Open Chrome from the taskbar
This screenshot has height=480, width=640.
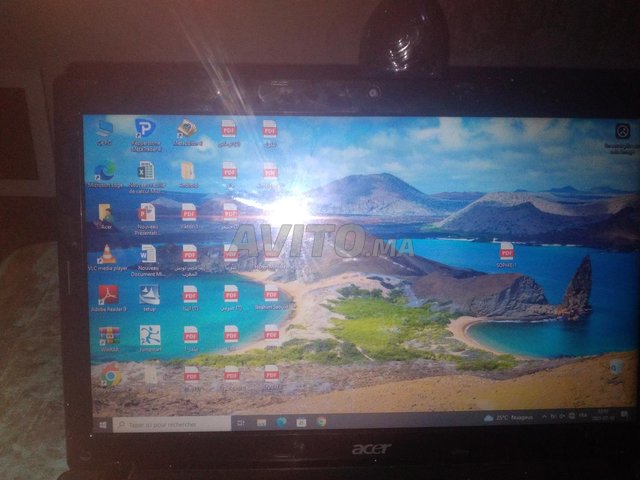pyautogui.click(x=321, y=422)
